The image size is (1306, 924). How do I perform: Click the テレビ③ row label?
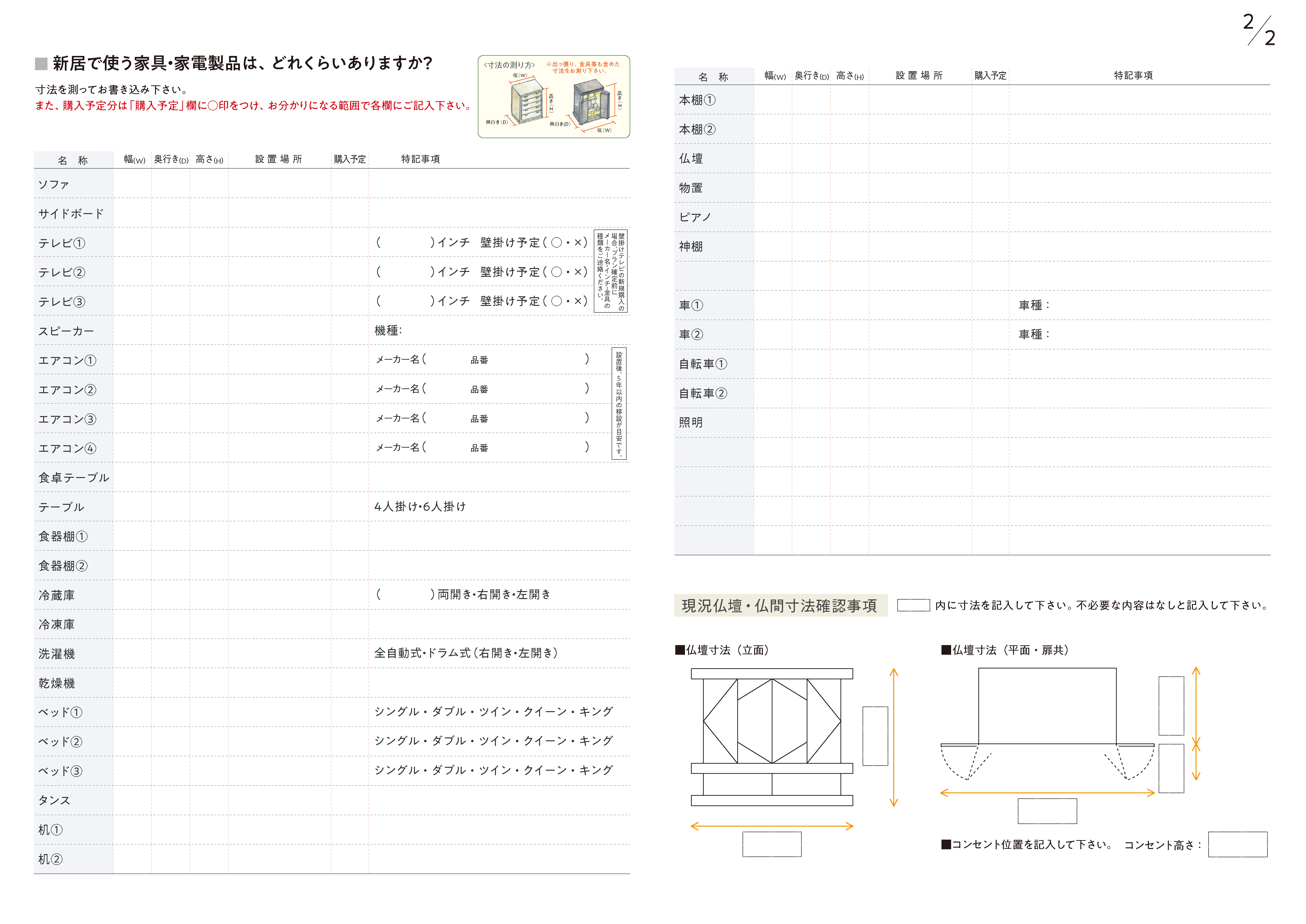pos(61,302)
